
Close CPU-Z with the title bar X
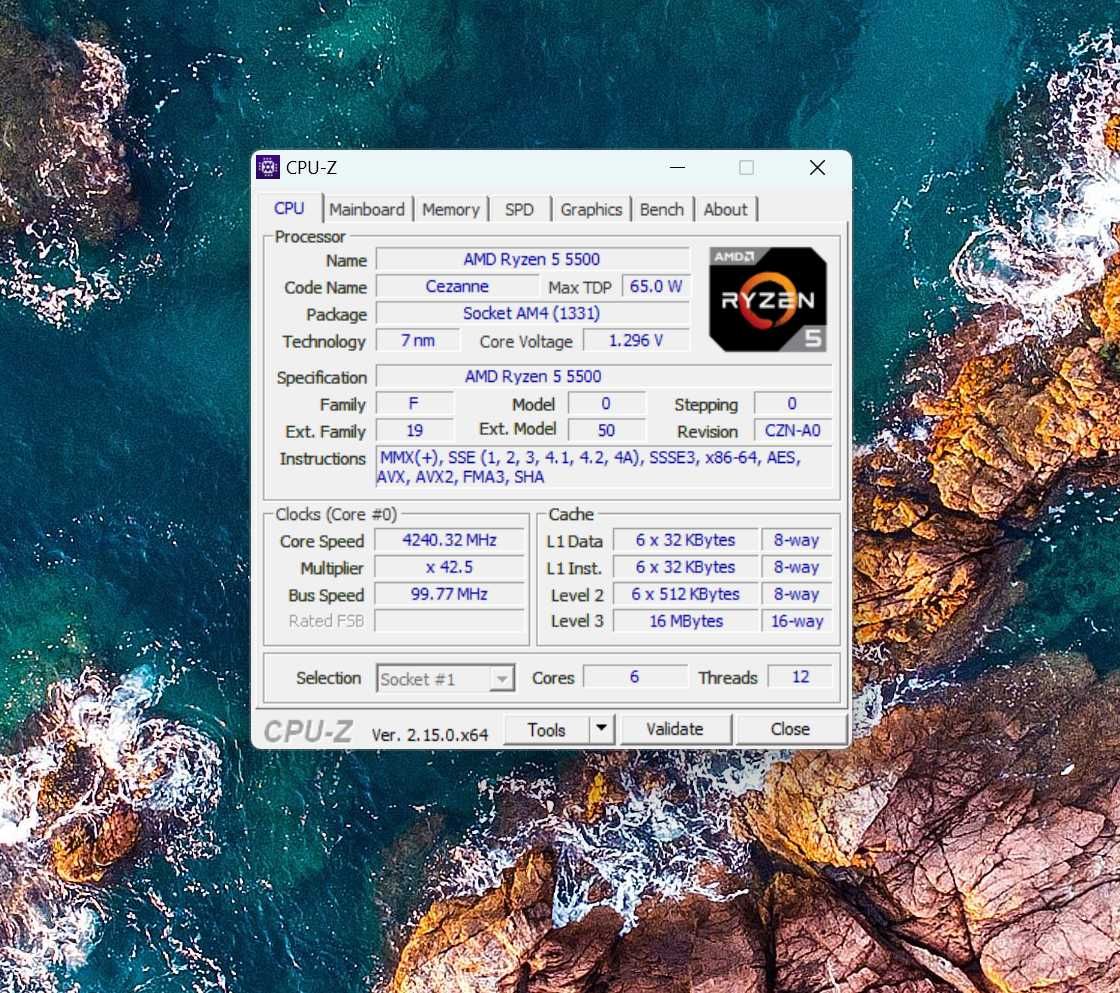817,167
